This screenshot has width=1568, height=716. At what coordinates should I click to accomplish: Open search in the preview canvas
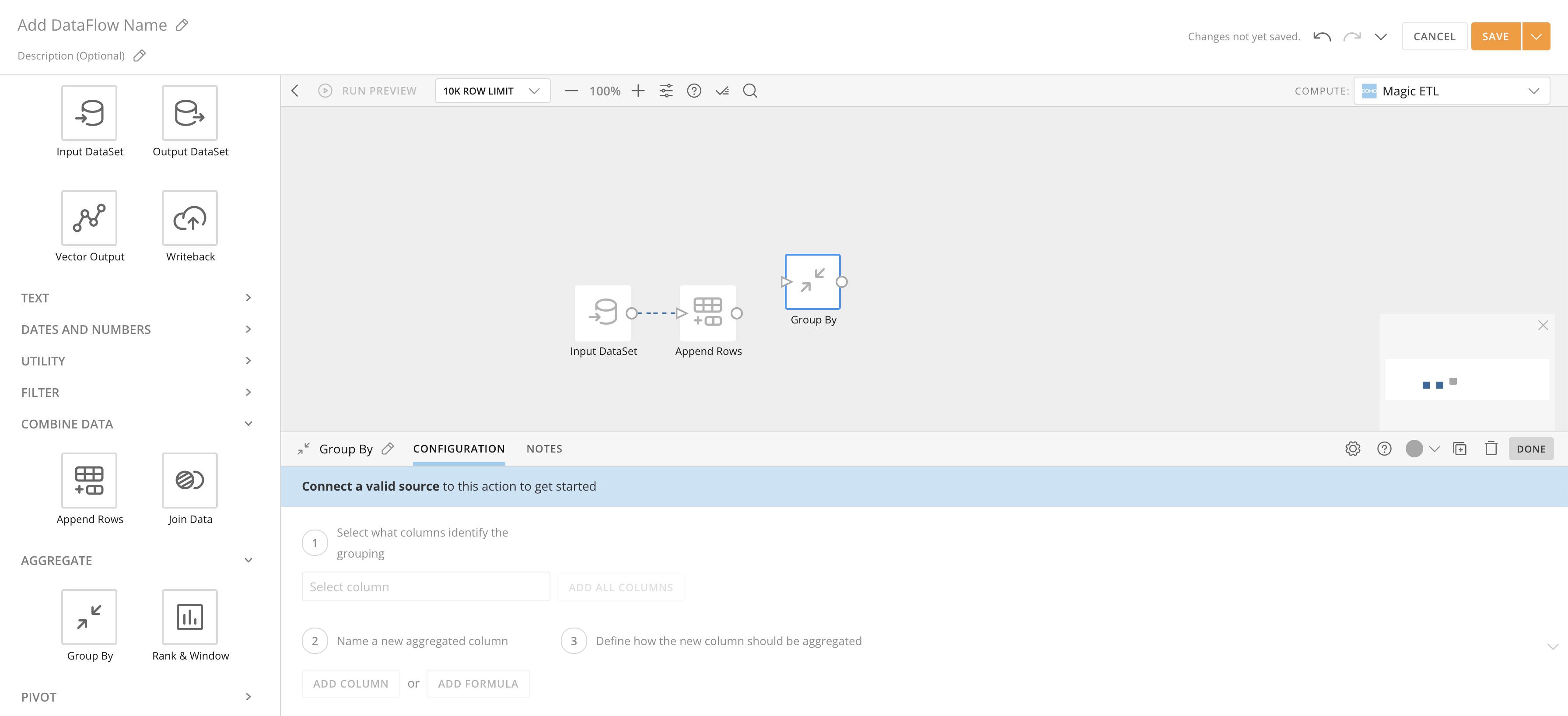pyautogui.click(x=749, y=90)
